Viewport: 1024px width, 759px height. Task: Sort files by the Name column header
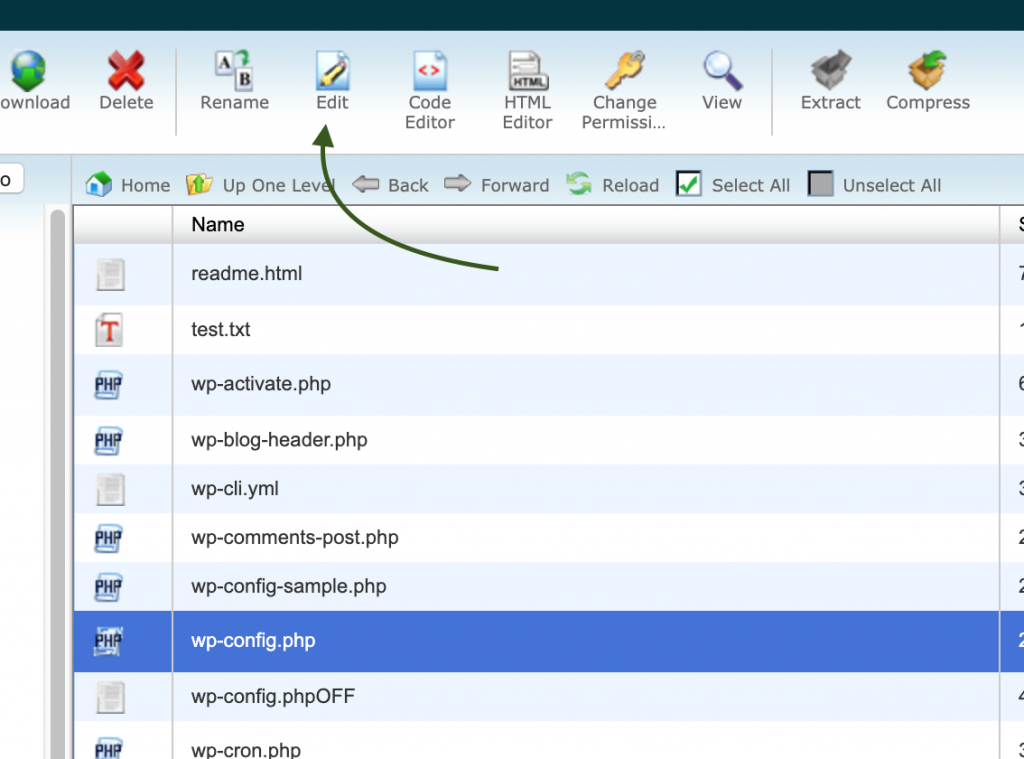(x=217, y=224)
